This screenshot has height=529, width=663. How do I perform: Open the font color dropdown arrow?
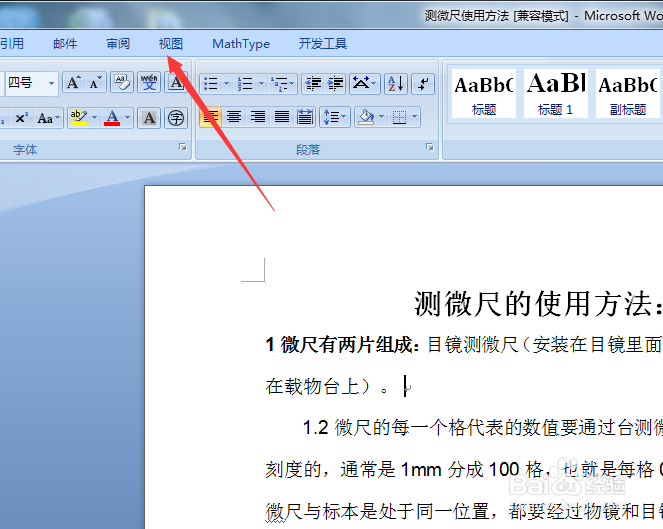tap(128, 118)
